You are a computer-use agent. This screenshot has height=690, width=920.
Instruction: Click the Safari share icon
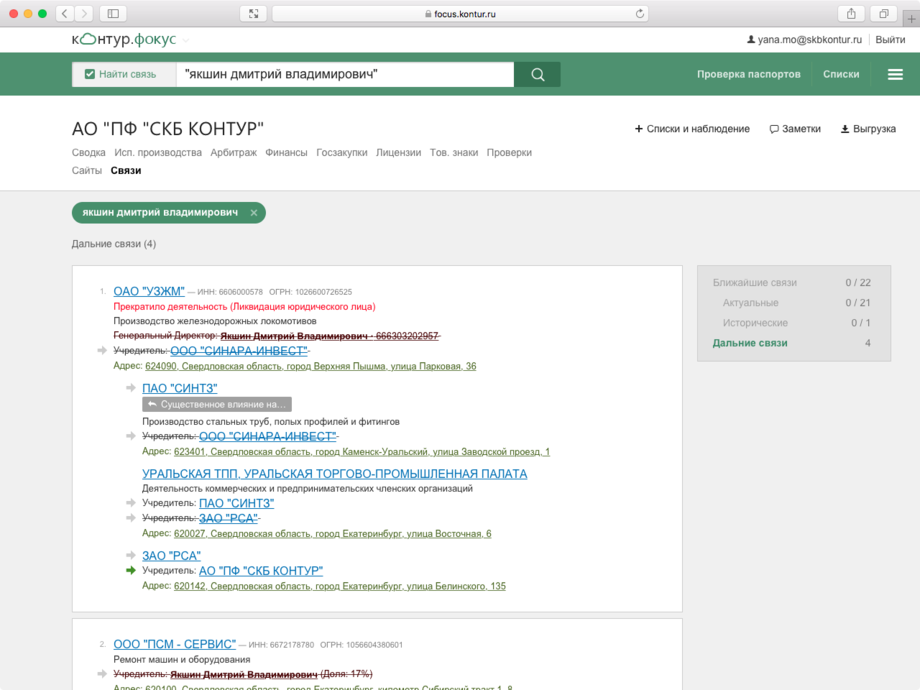(851, 13)
